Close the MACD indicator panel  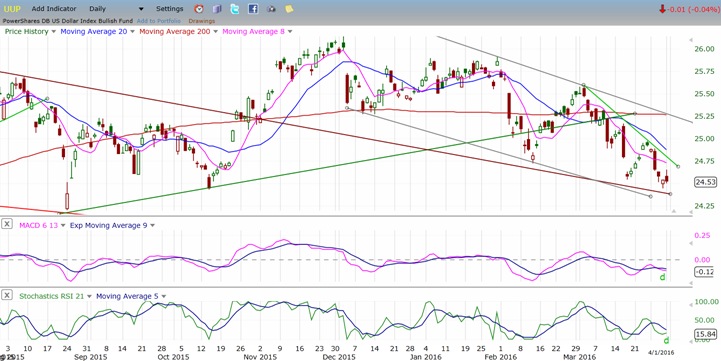click(x=6, y=224)
